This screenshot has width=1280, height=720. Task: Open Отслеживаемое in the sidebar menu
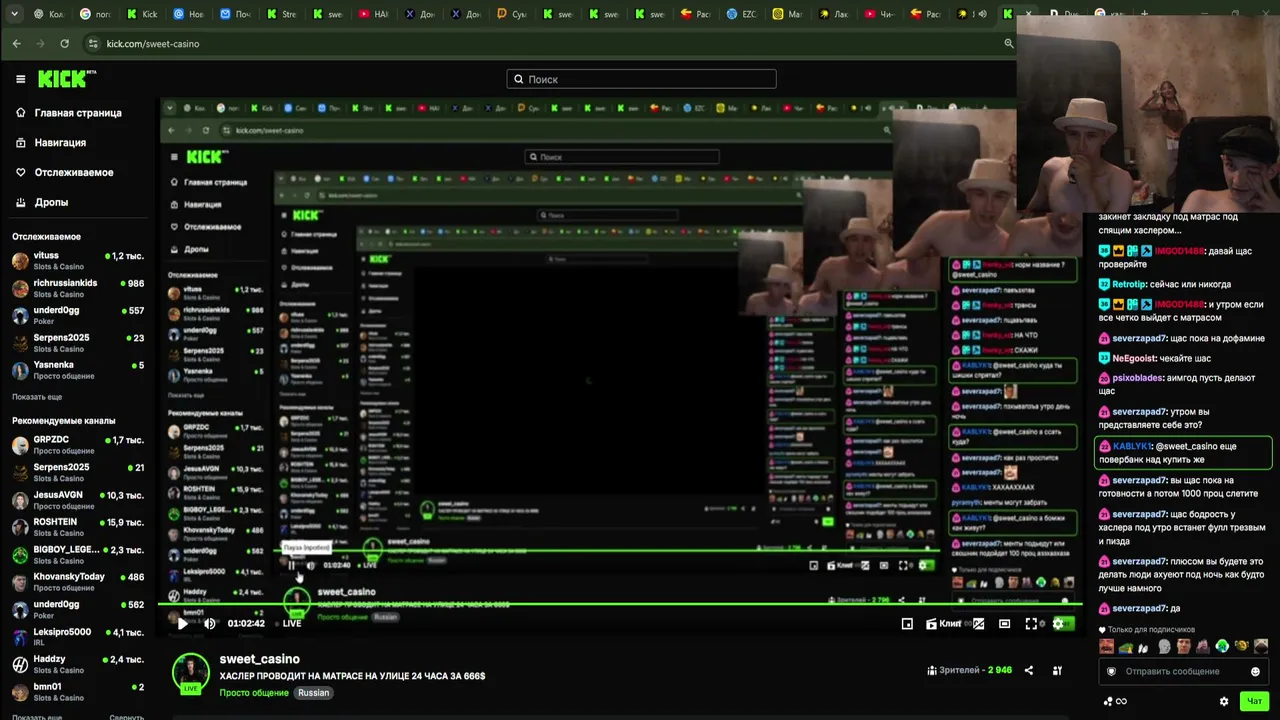tap(66, 172)
